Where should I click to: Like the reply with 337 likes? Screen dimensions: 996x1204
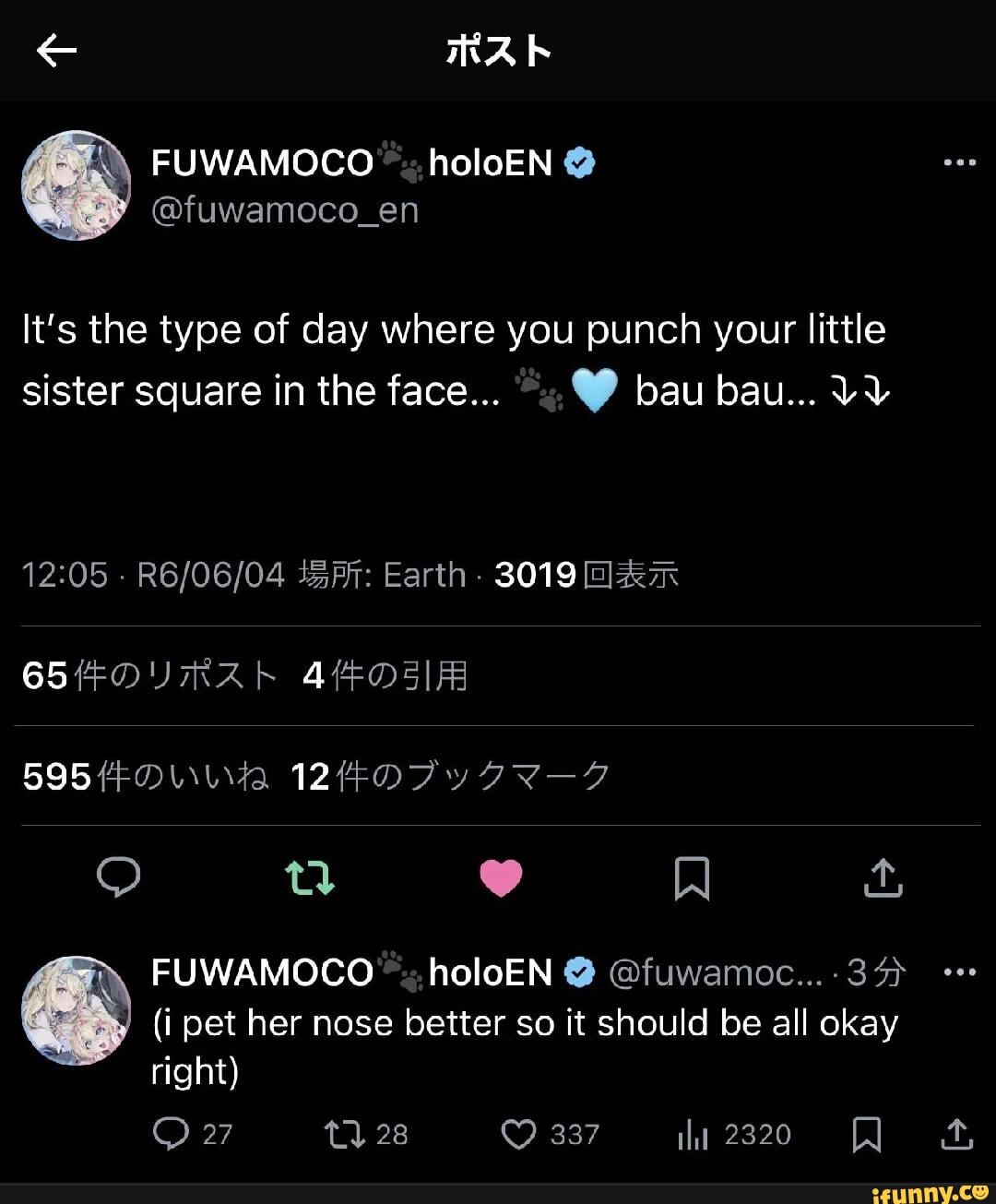coord(518,1134)
